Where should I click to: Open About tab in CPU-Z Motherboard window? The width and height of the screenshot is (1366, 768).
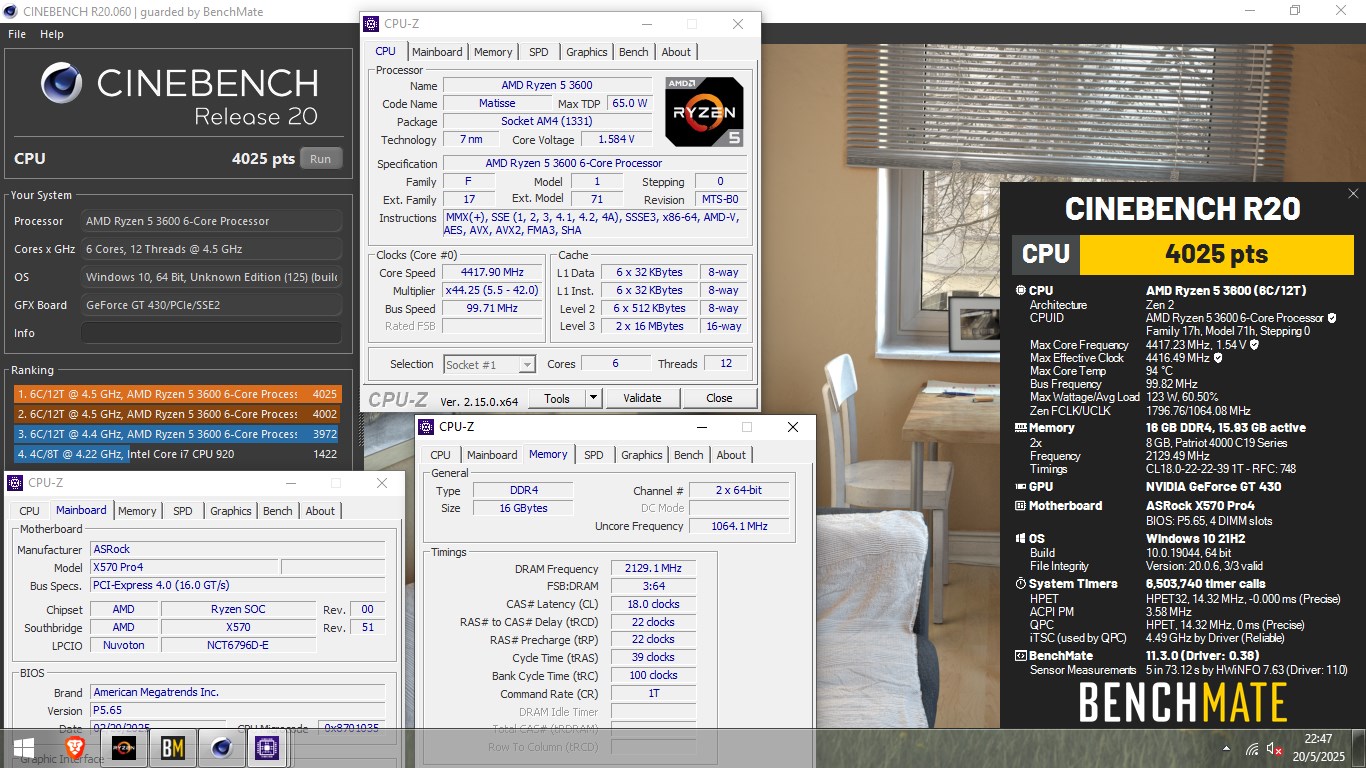pos(320,511)
